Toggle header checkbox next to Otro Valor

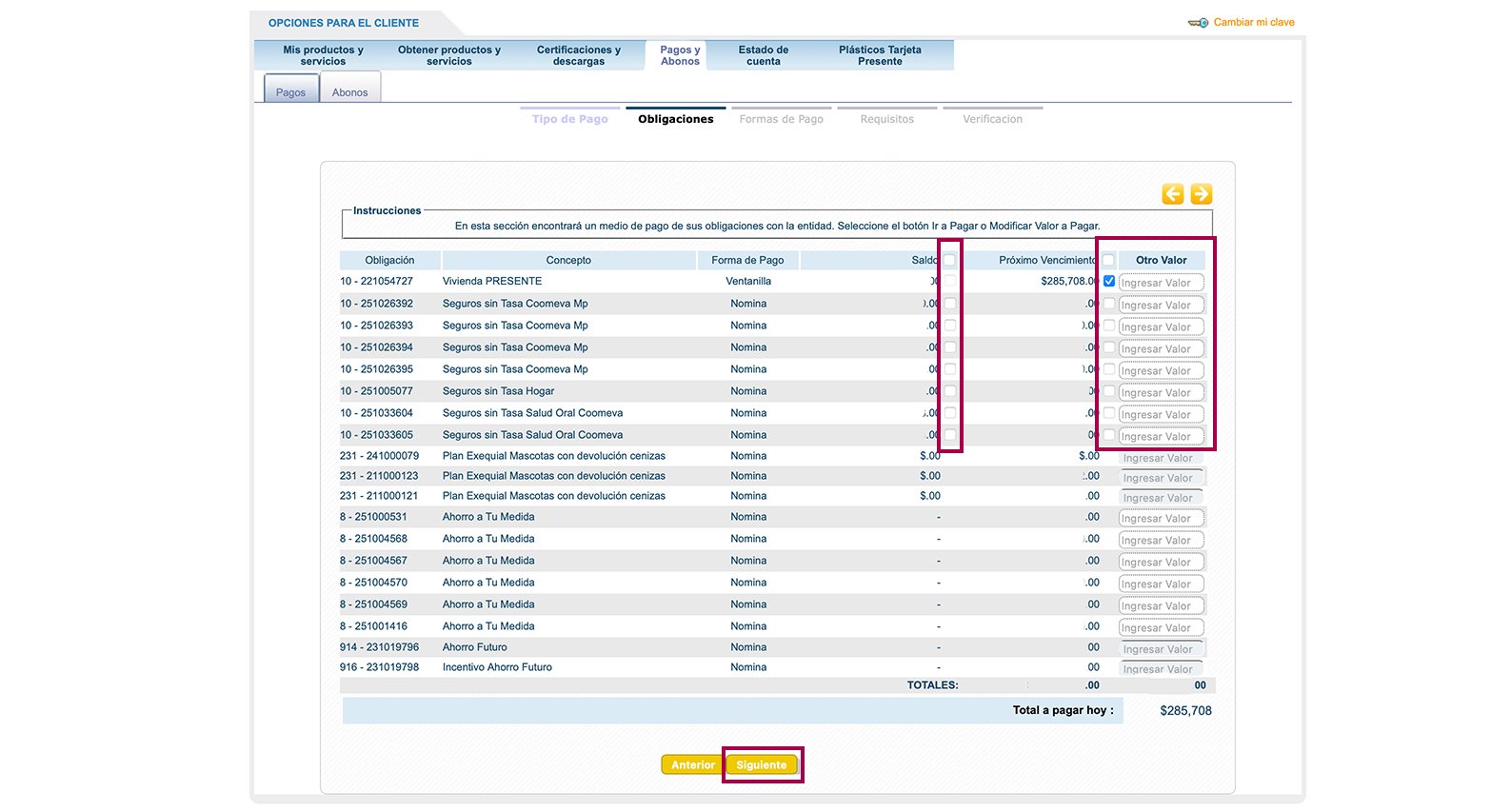(x=1108, y=260)
